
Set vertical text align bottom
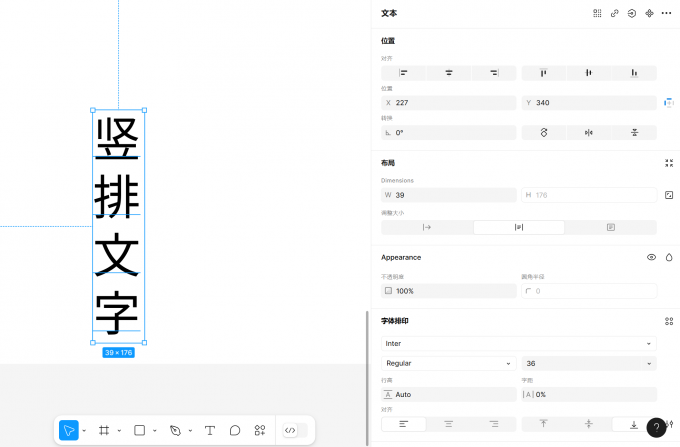[634, 424]
